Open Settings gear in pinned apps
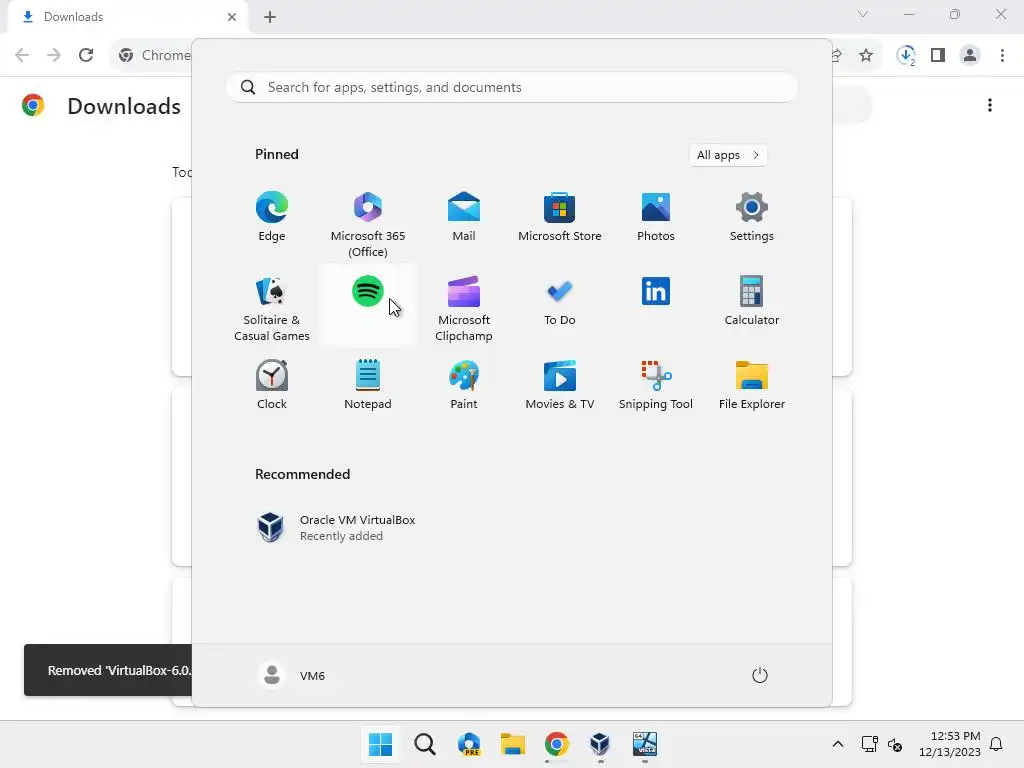The height and width of the screenshot is (768, 1024). tap(752, 218)
